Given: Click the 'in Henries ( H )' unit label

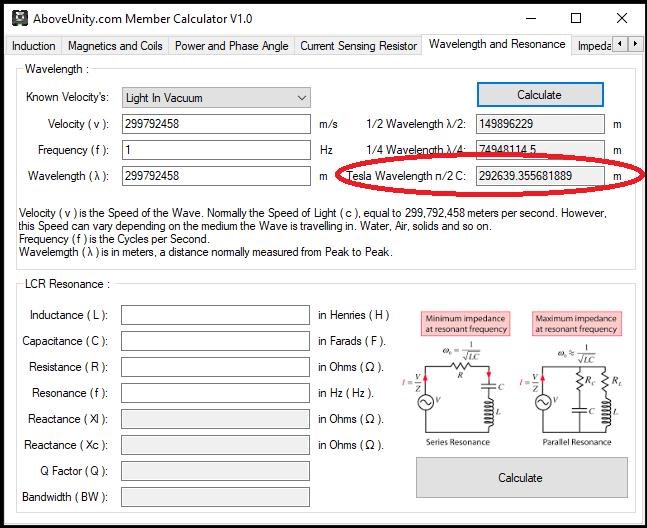Looking at the screenshot, I should tap(354, 315).
